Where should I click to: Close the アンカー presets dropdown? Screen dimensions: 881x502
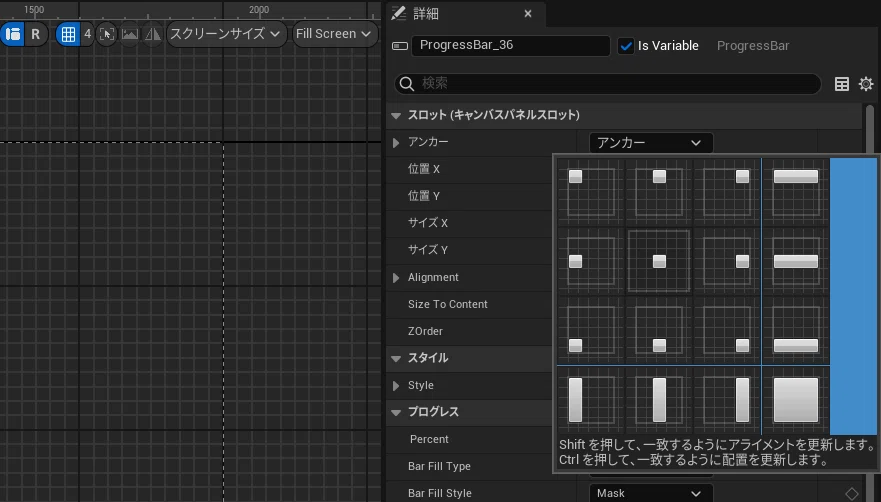pos(651,143)
